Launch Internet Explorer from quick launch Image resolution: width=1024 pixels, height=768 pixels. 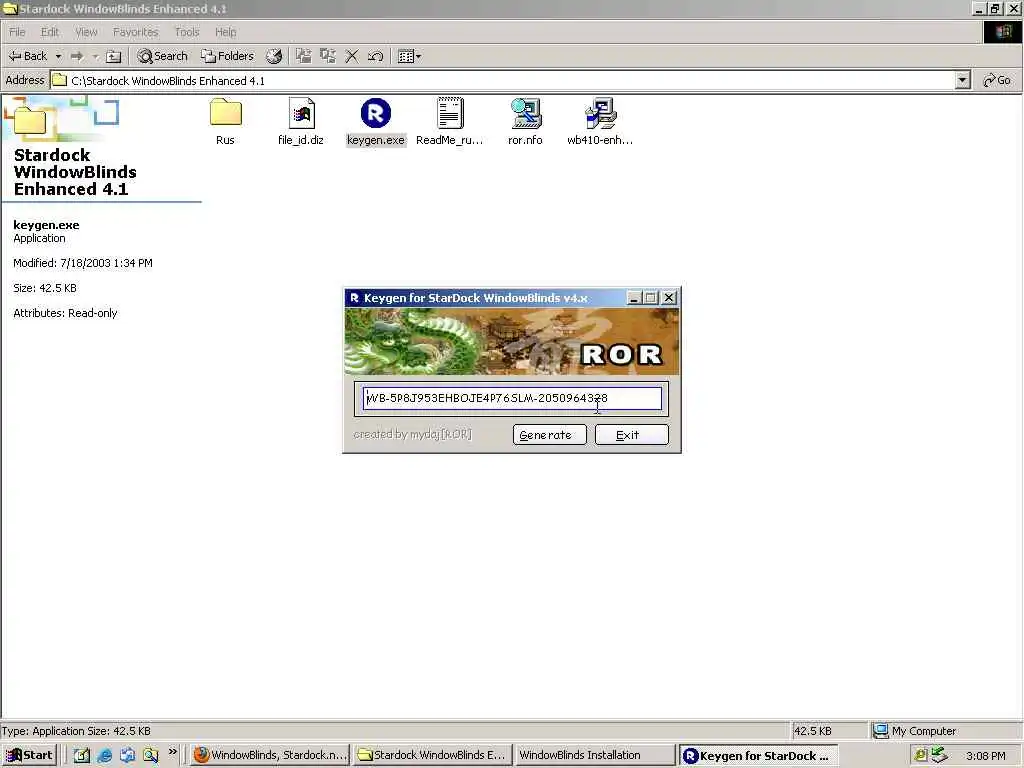[104, 755]
